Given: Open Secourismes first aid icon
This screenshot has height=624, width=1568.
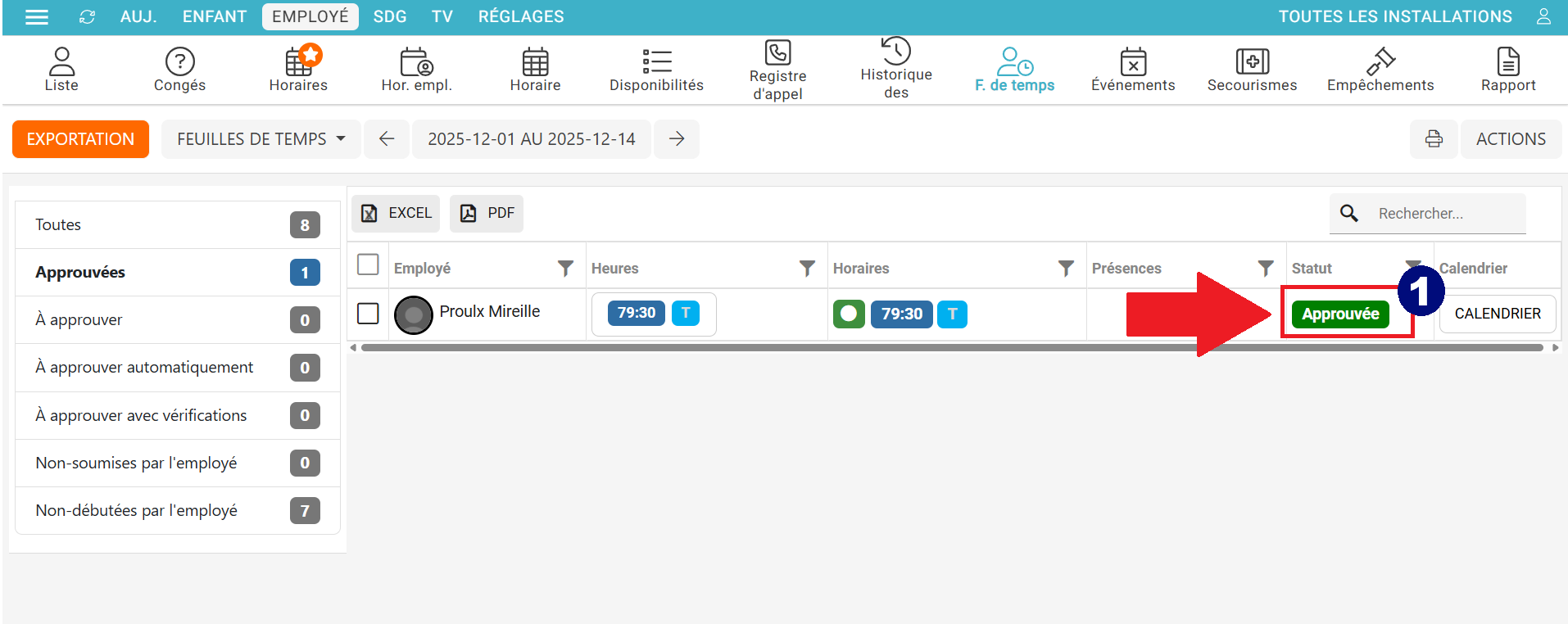Looking at the screenshot, I should (1252, 61).
